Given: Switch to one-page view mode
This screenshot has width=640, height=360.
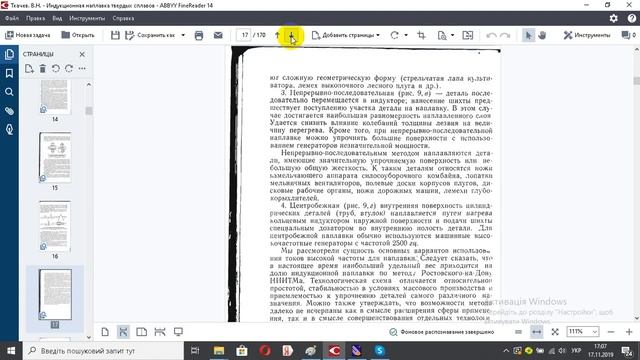Looking at the screenshot, I should click(x=105, y=332).
